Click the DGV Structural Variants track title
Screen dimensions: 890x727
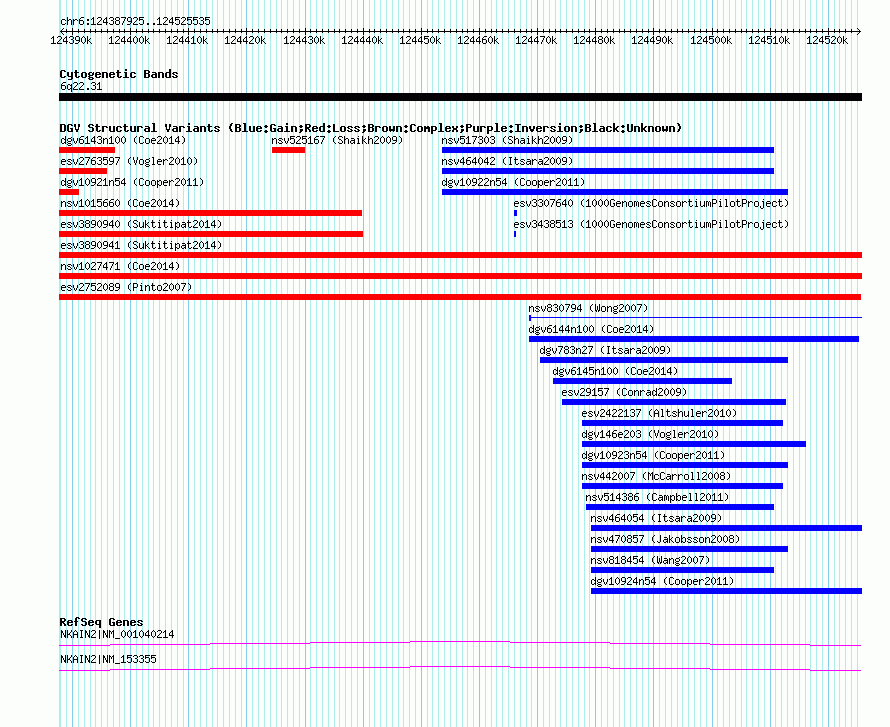[371, 128]
